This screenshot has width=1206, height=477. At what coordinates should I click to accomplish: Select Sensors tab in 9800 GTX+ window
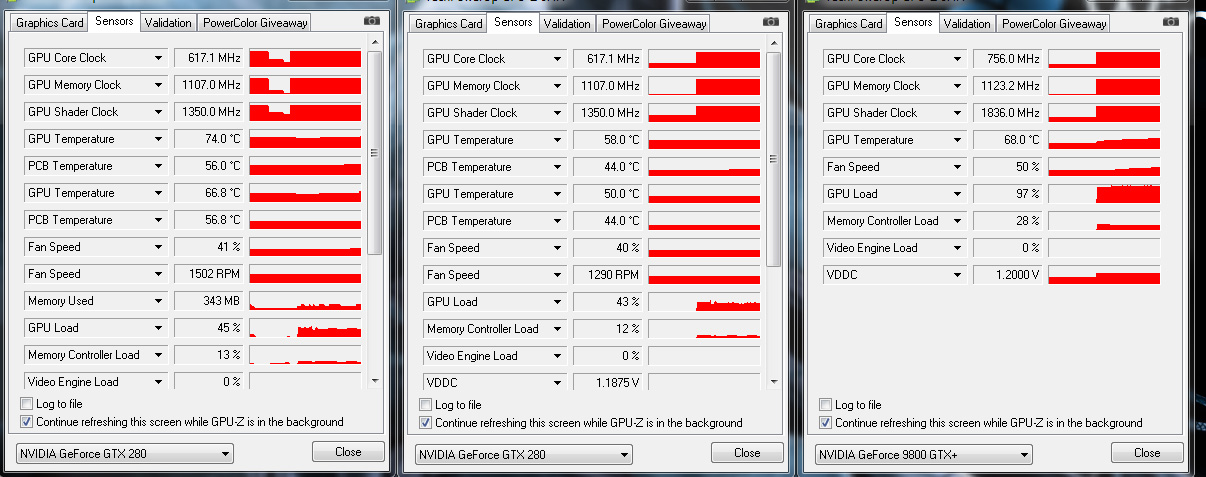pyautogui.click(x=913, y=21)
